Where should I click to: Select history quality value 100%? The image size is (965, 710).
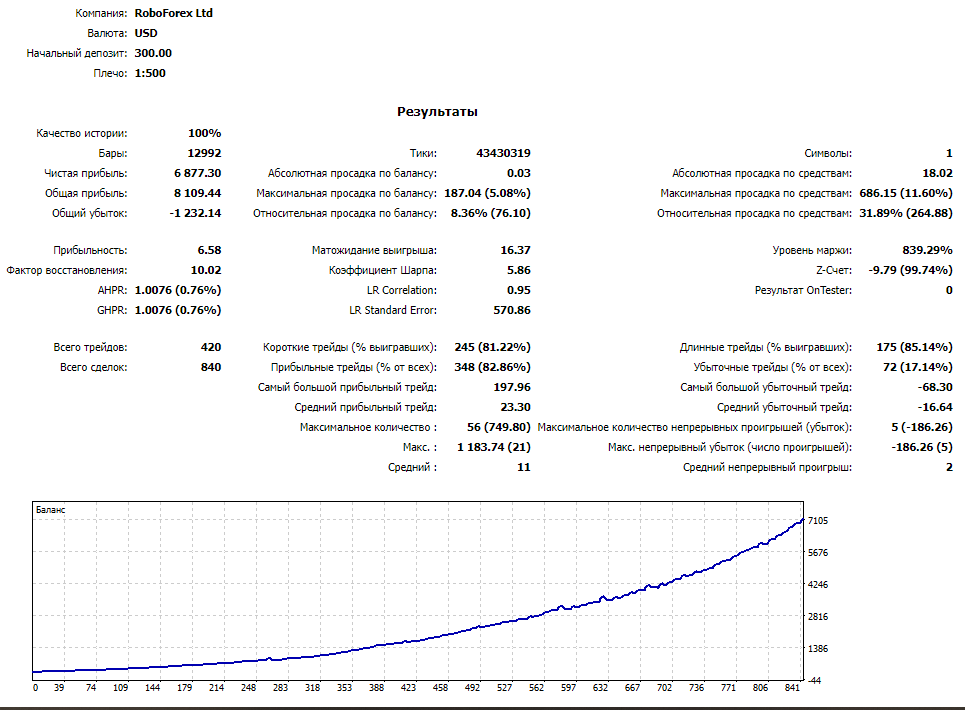click(x=204, y=133)
